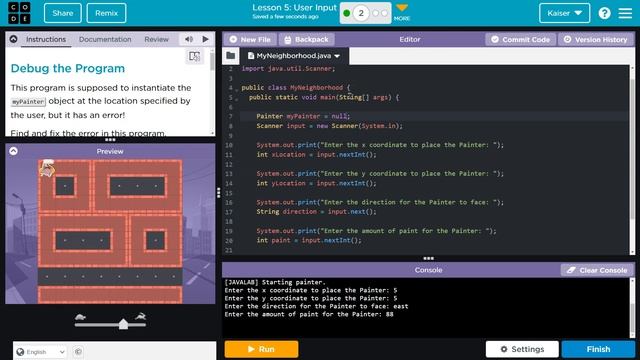640x360 pixels.
Task: Click the New File button
Action: (x=250, y=40)
